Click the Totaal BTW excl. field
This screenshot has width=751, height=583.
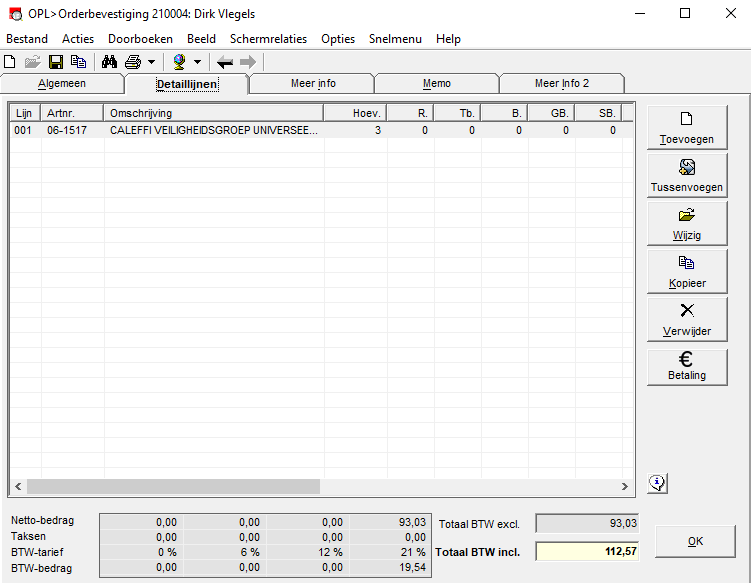click(587, 523)
